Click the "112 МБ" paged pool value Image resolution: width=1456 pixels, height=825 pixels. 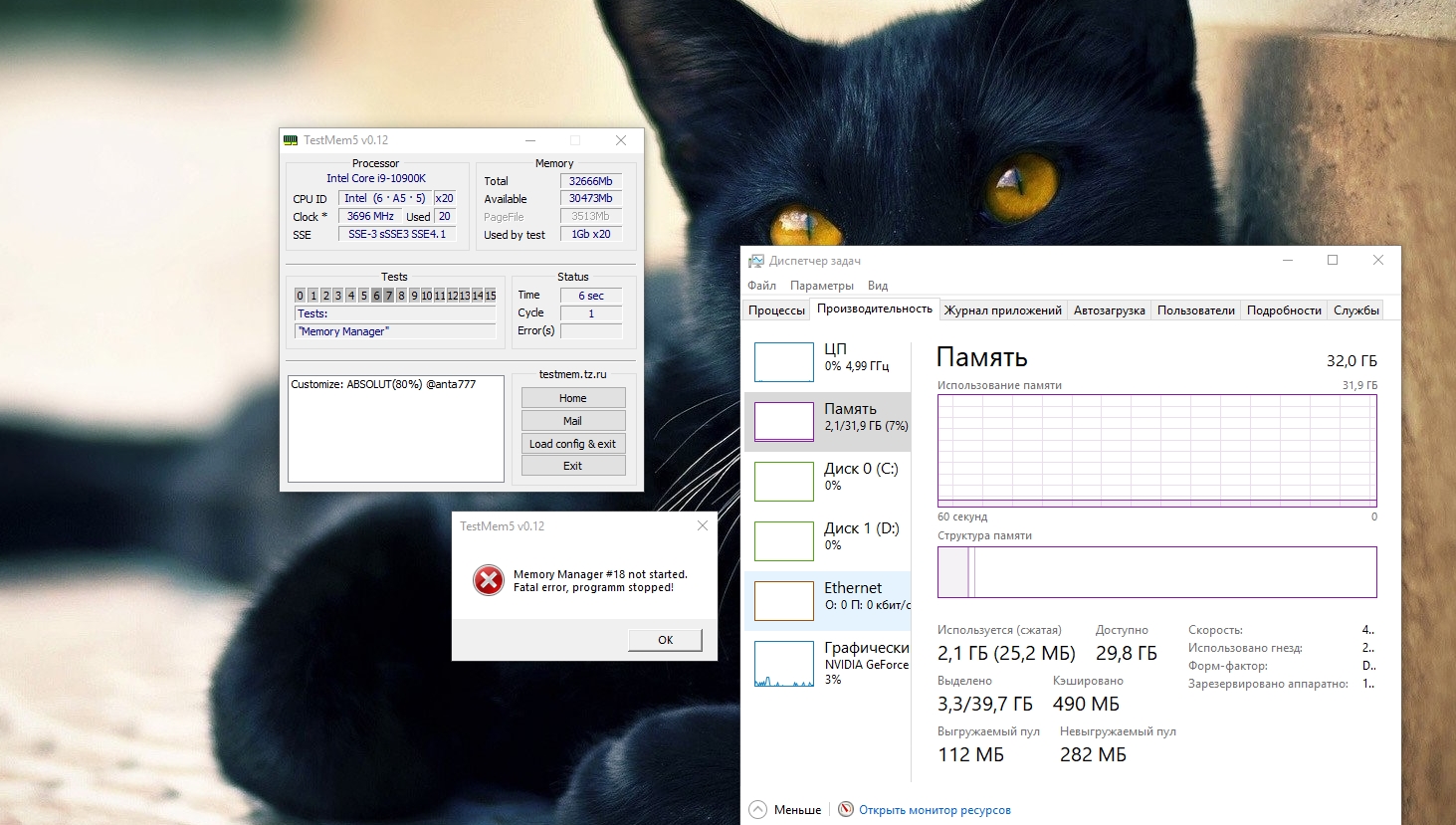(x=971, y=754)
